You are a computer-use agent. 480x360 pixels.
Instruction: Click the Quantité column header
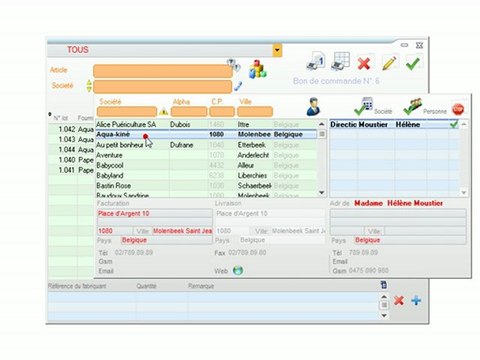146,286
